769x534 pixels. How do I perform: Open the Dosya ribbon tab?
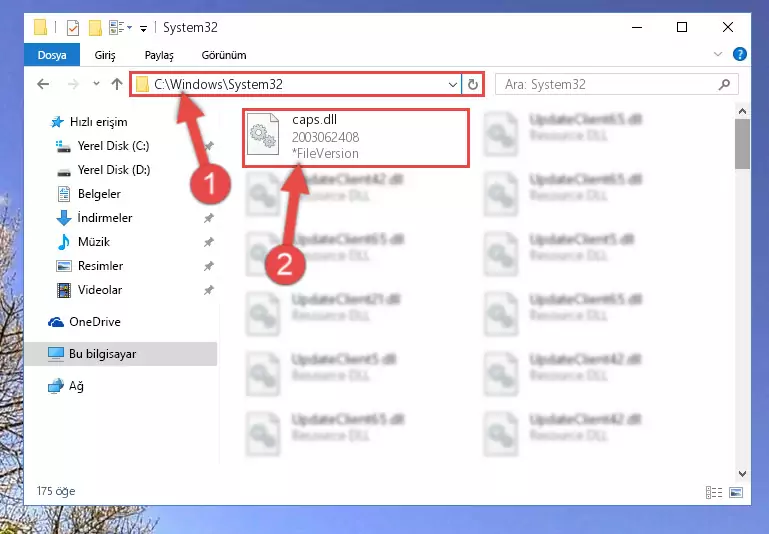52,55
